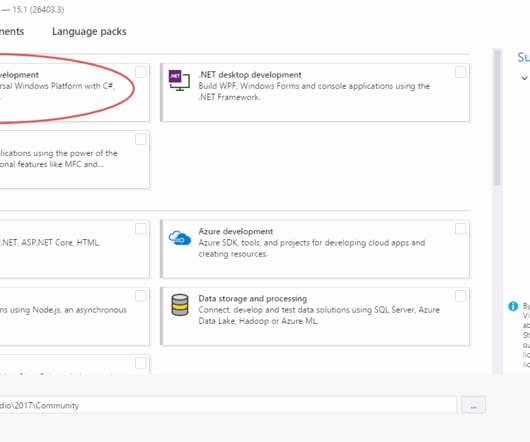The image size is (530, 442).
Task: Check the checkbox for the MFC features workload
Action: click(140, 139)
